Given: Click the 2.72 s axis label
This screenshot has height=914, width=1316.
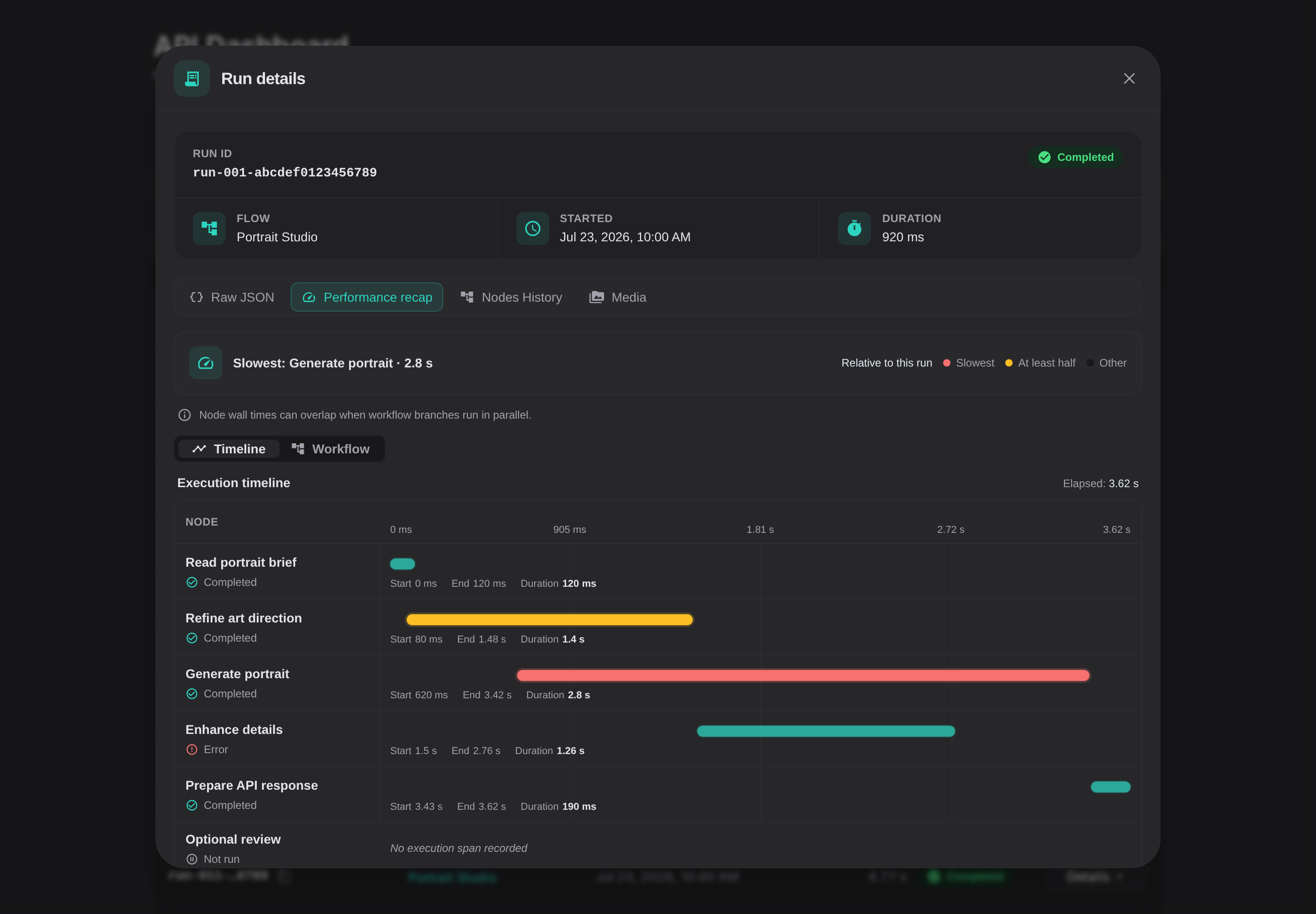Looking at the screenshot, I should pyautogui.click(x=950, y=530).
